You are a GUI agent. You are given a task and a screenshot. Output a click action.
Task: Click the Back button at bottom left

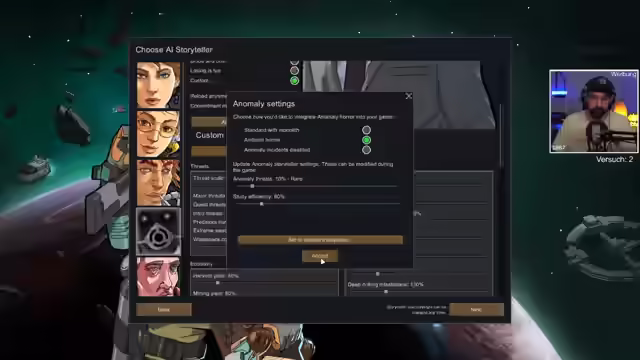coord(164,309)
